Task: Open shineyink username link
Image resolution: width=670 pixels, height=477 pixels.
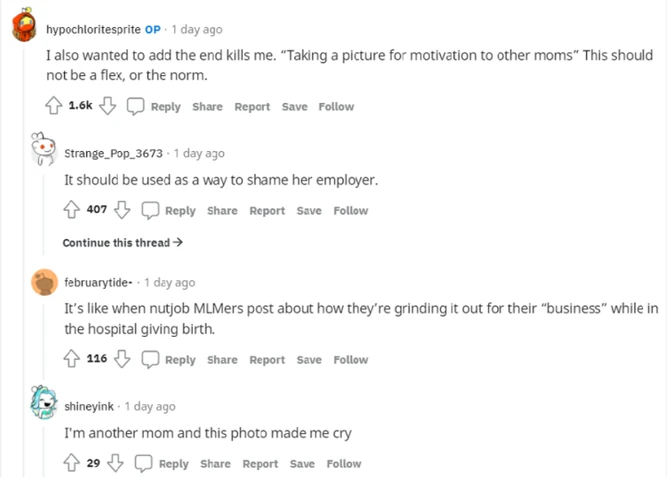Action: click(x=90, y=406)
